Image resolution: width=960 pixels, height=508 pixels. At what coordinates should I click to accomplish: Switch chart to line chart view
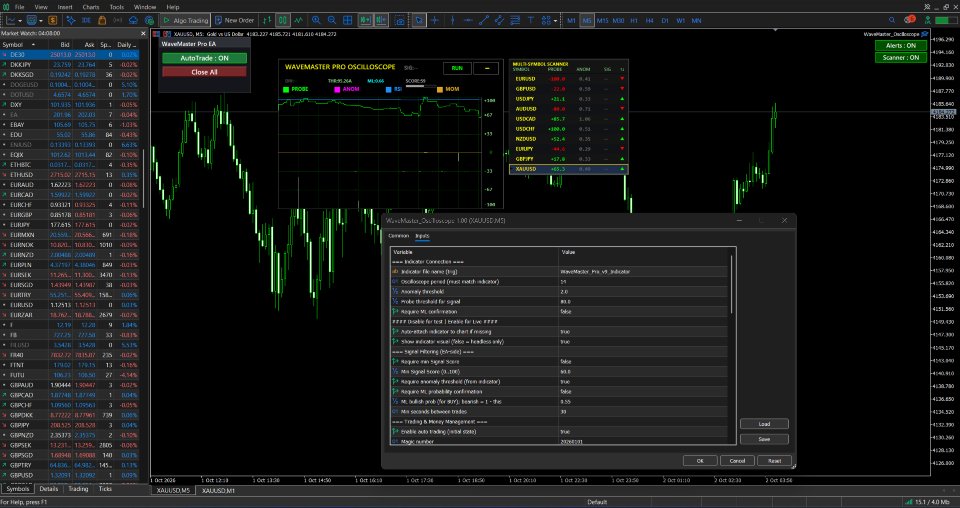(298, 20)
